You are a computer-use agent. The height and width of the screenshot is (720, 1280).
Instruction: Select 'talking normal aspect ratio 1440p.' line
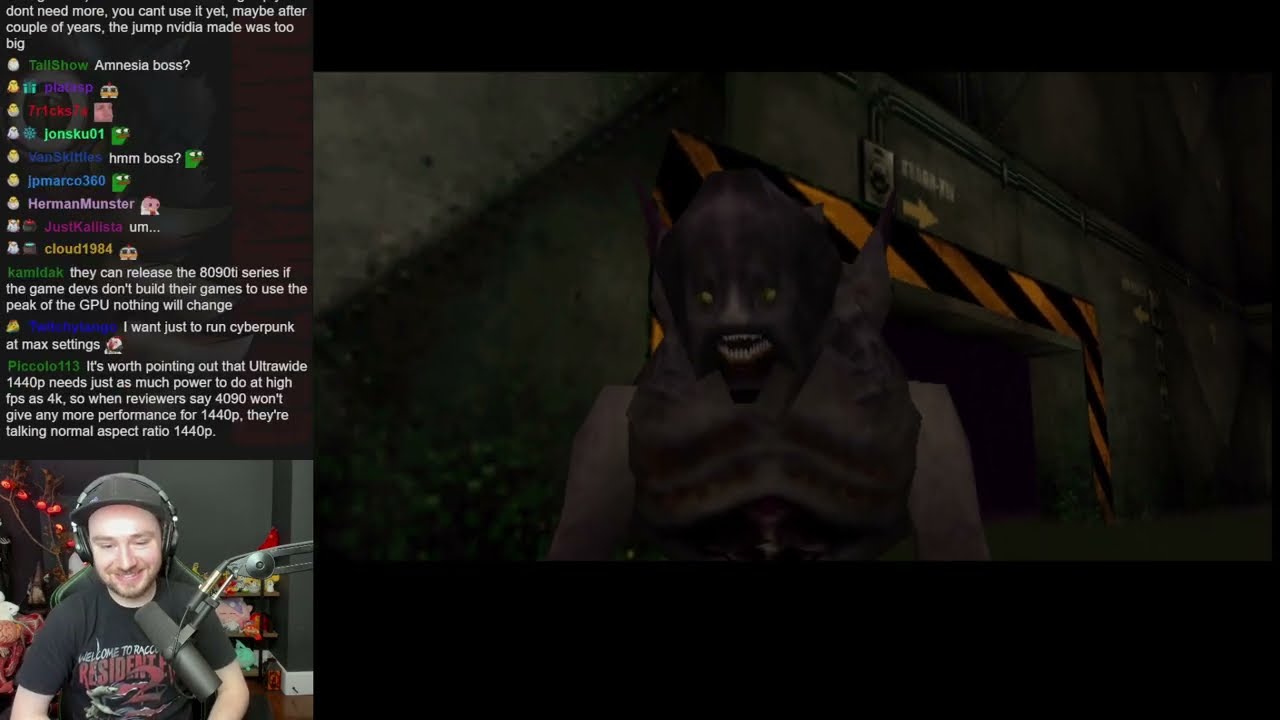[x=111, y=431]
